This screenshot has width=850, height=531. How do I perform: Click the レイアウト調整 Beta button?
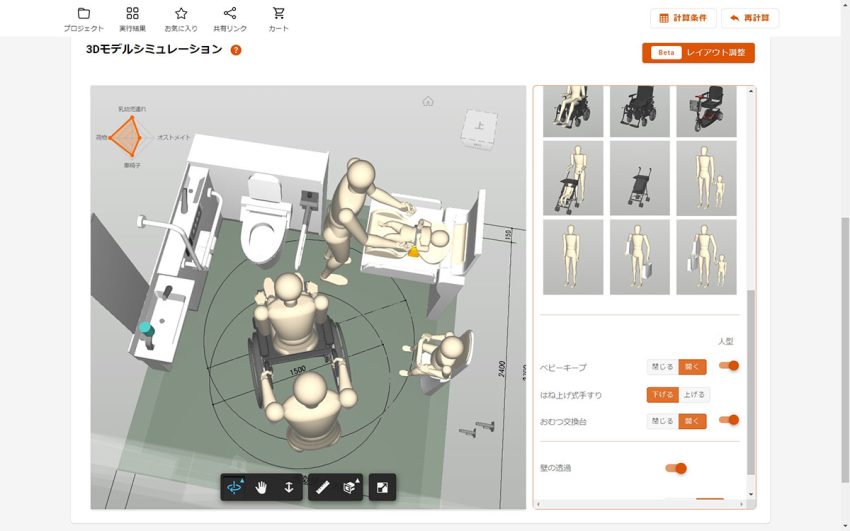[x=698, y=52]
